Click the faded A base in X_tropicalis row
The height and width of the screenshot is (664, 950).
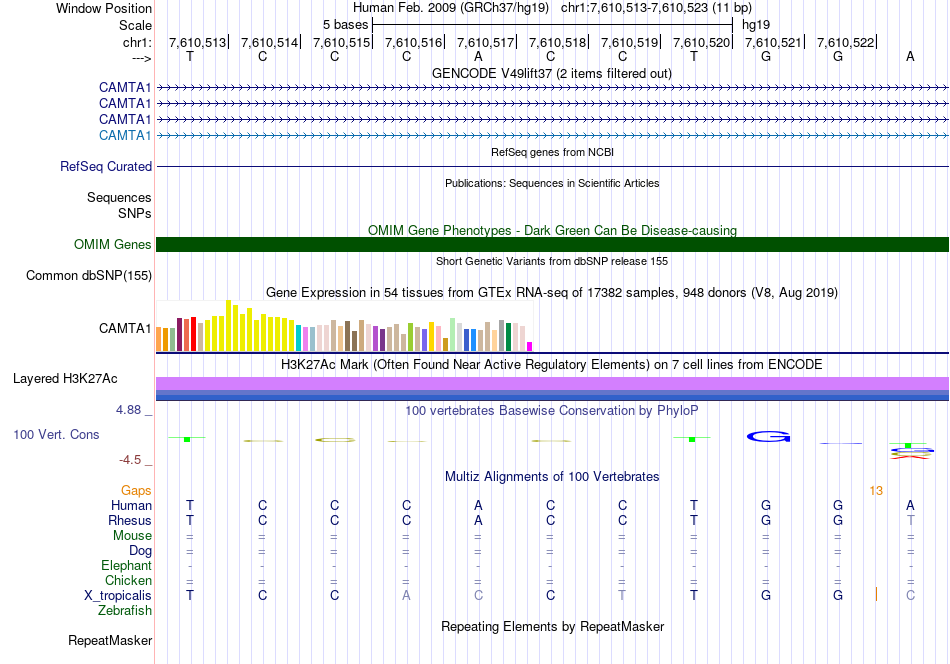click(x=406, y=596)
